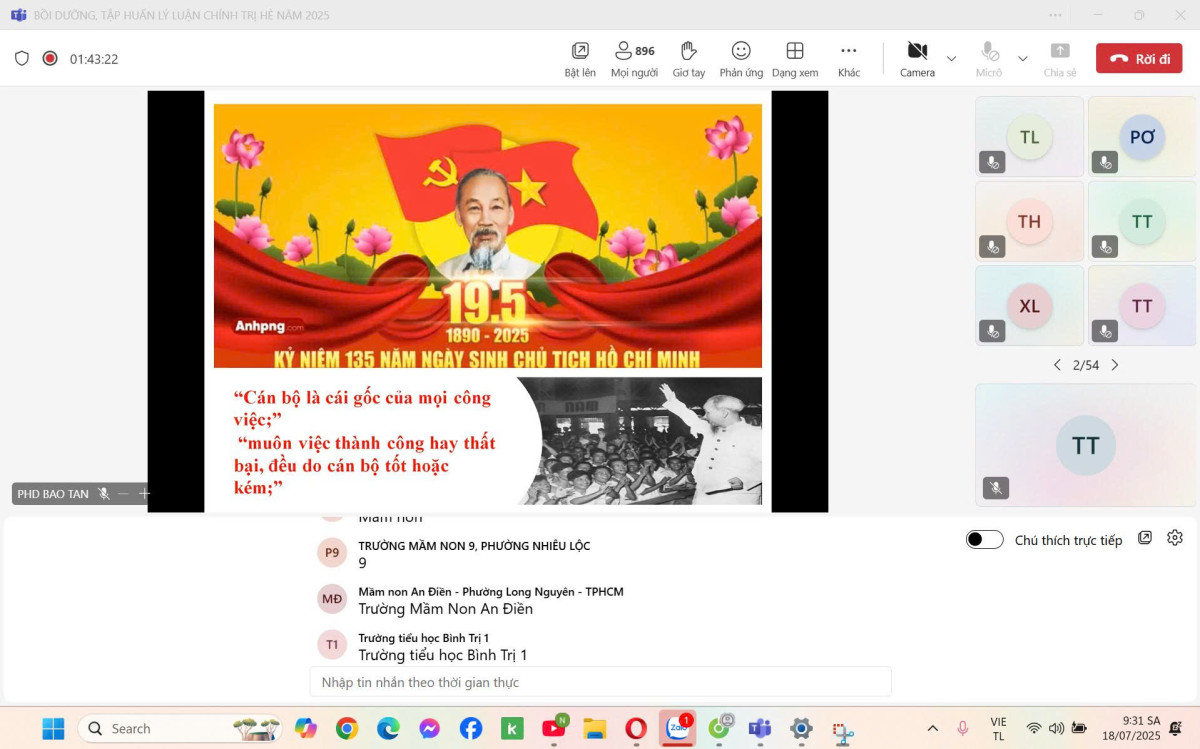The width and height of the screenshot is (1200, 749).
Task: Raise hand with Giơ tay
Action: pos(688,58)
